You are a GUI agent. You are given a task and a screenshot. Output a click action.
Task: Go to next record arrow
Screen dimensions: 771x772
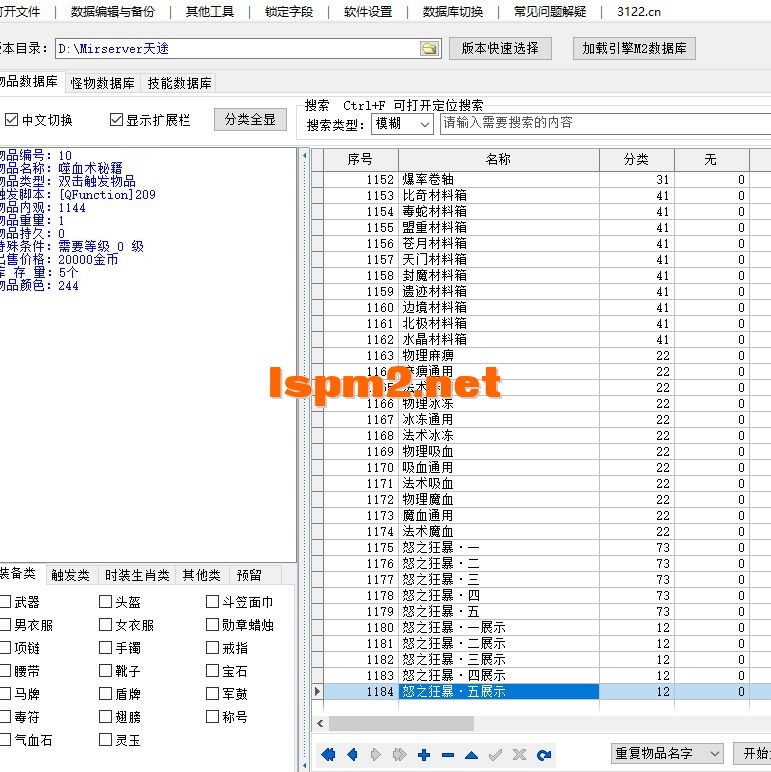pyautogui.click(x=376, y=754)
